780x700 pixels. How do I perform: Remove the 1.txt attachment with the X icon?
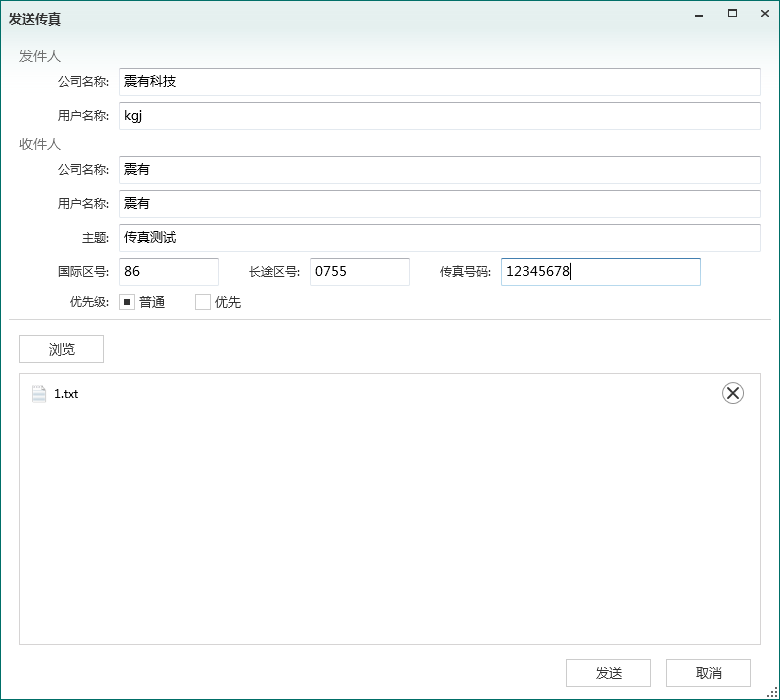point(733,393)
